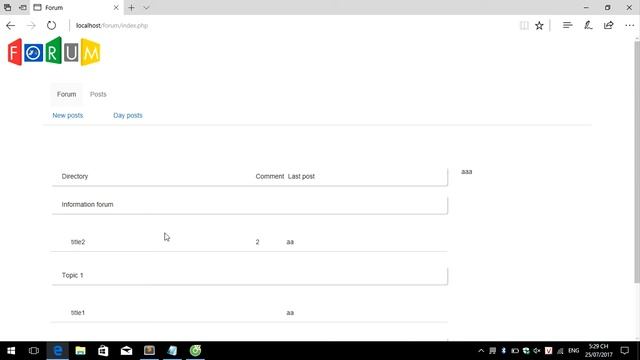Open new browser tab with plus

(131, 8)
